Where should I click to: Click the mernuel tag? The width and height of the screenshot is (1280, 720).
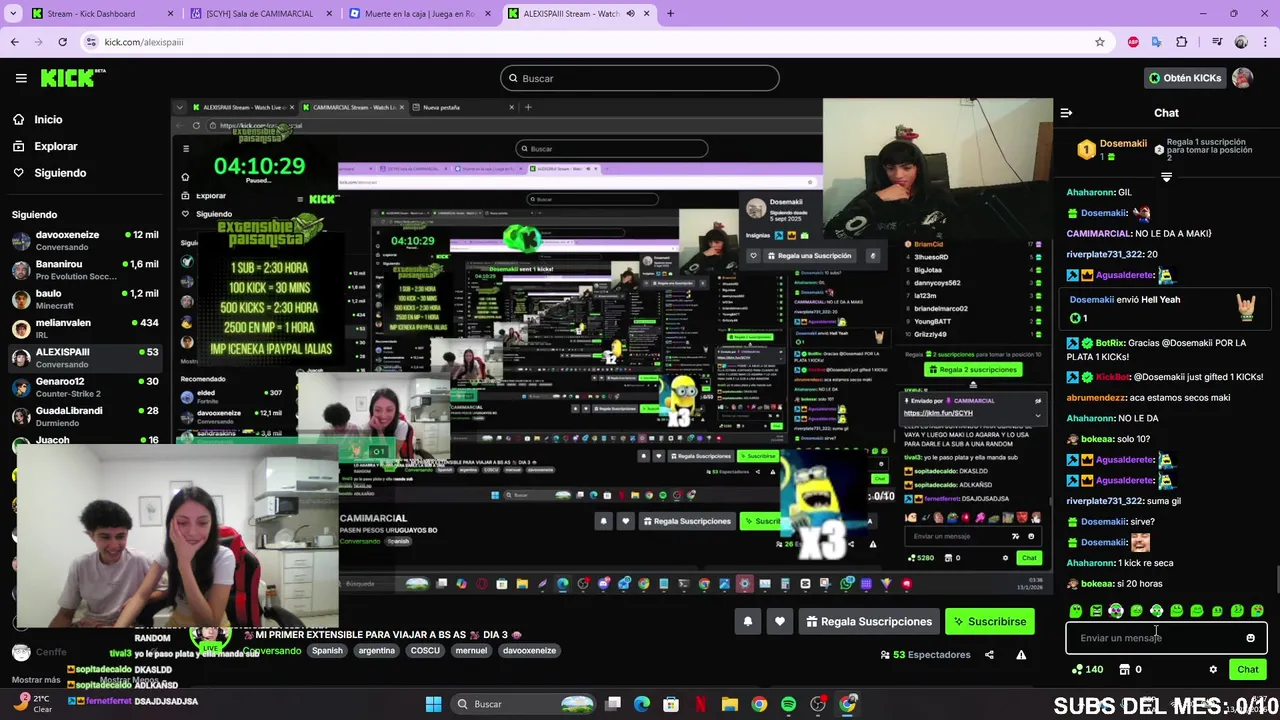pyautogui.click(x=471, y=651)
